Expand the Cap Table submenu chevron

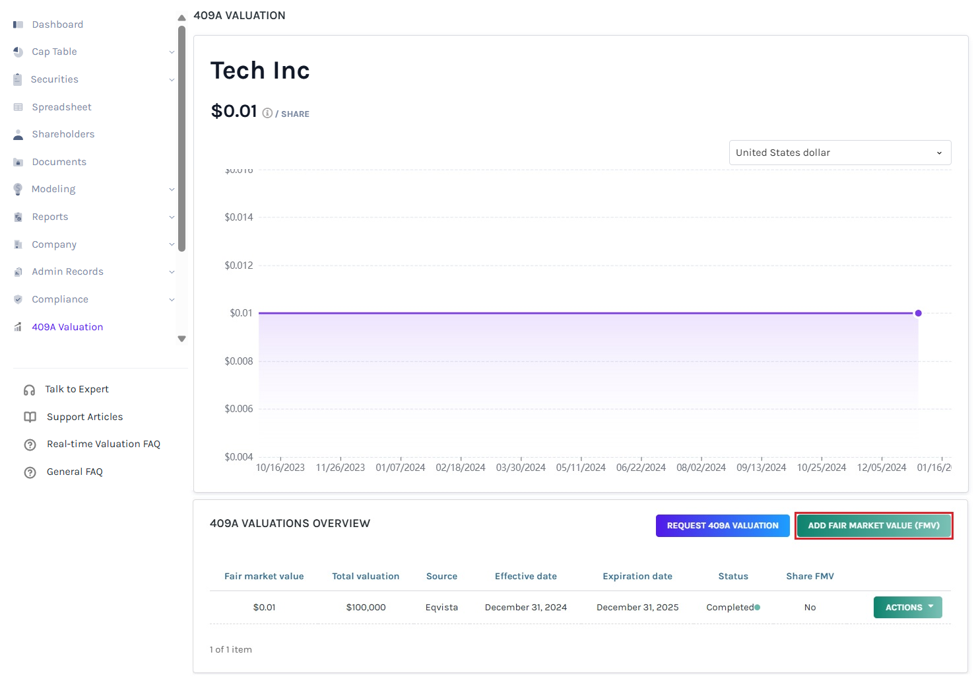[171, 52]
